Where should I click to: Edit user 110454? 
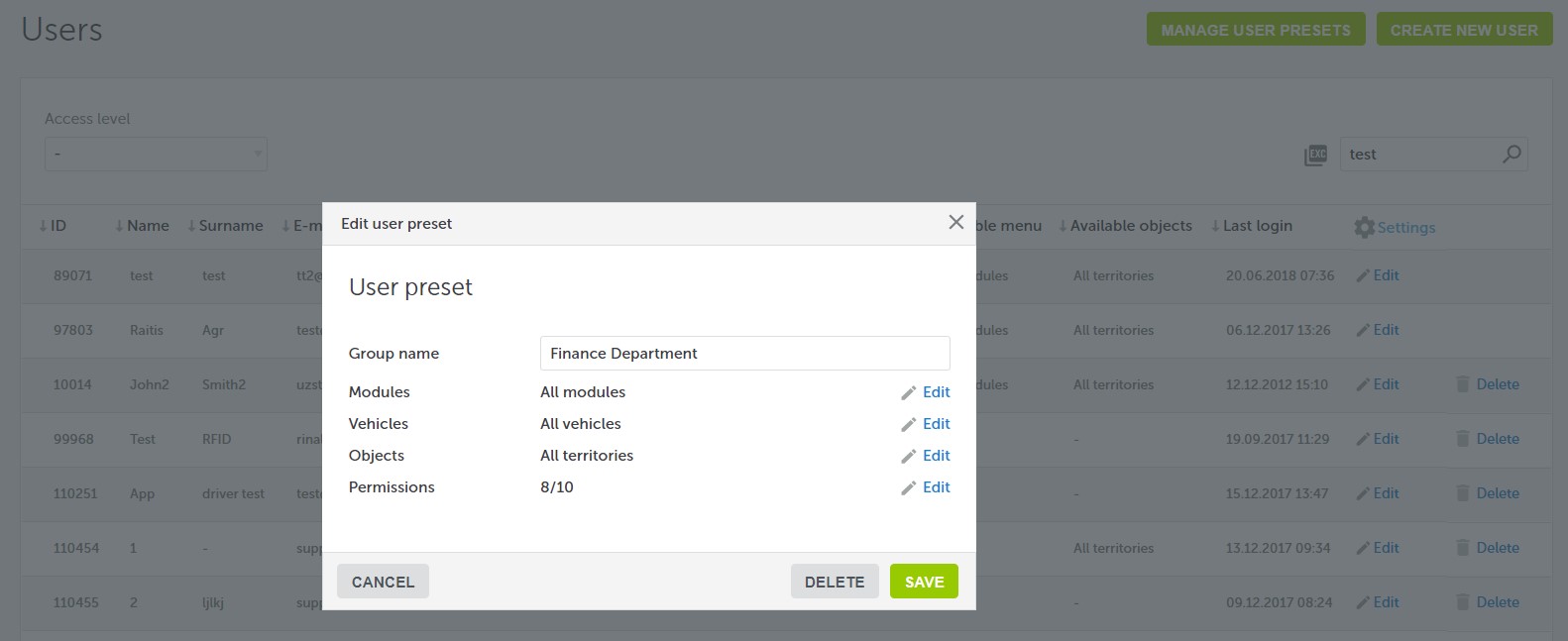(1386, 548)
